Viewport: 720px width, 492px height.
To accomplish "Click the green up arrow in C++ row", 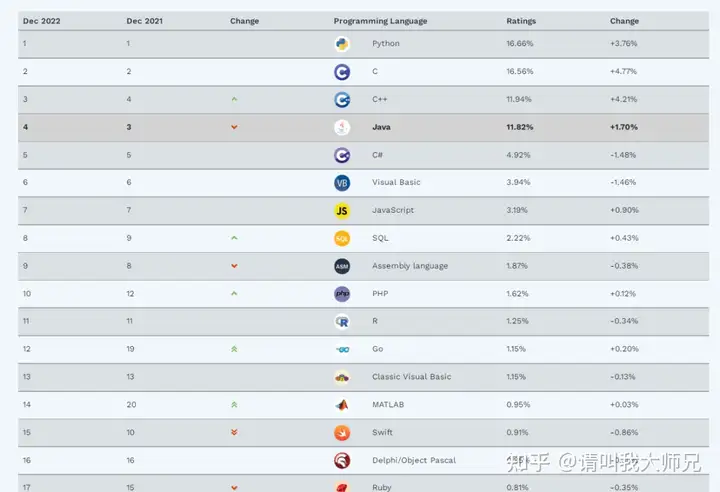I will (234, 99).
